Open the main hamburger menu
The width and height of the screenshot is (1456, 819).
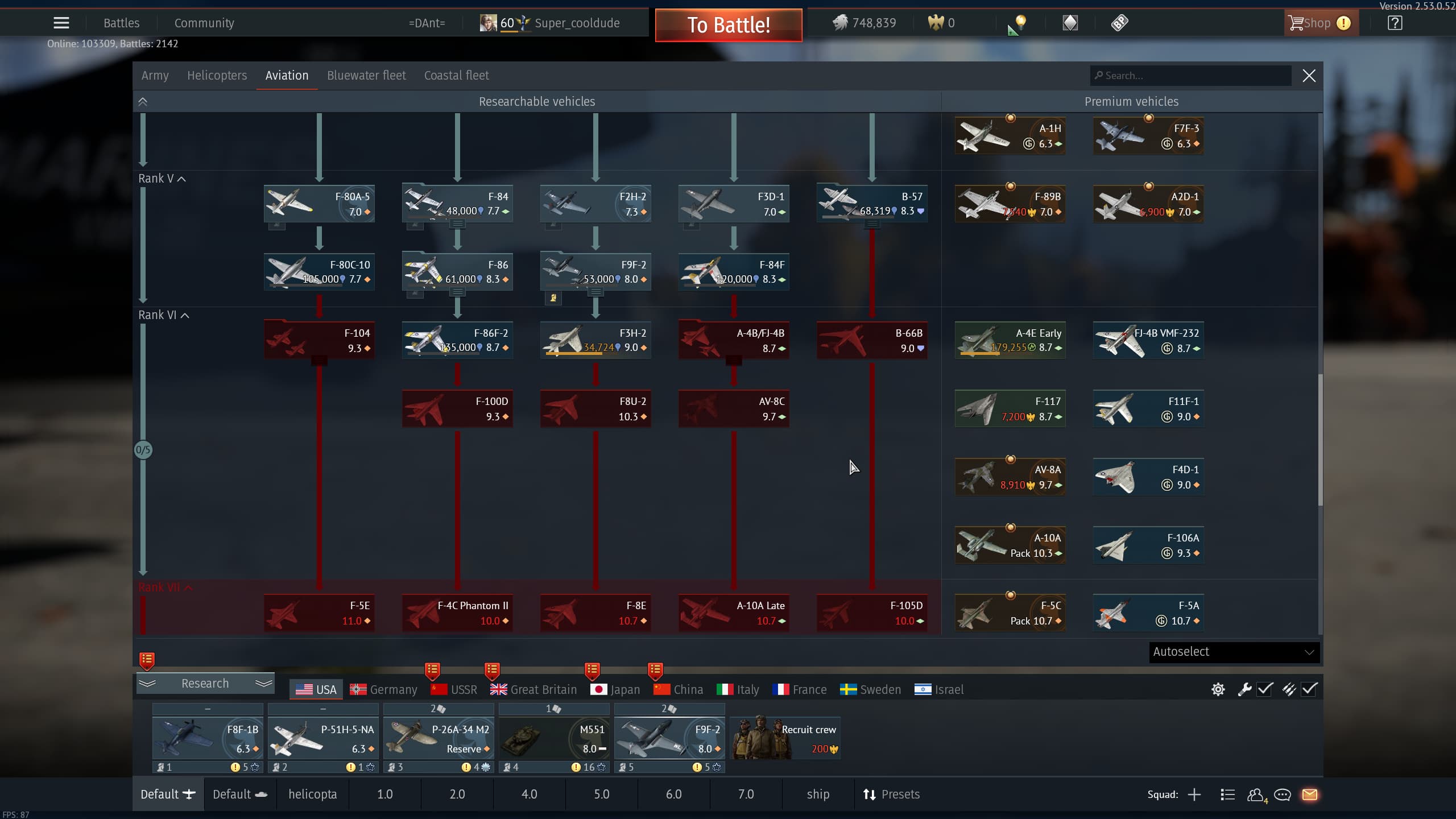tap(61, 23)
